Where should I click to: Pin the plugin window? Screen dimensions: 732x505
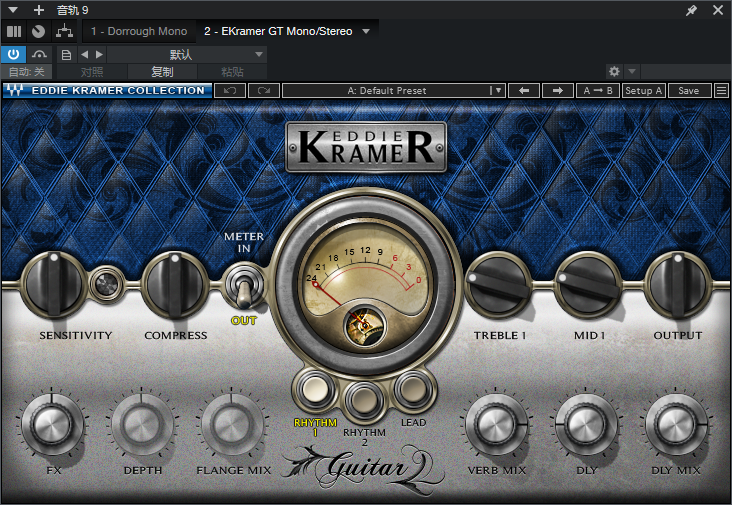pyautogui.click(x=691, y=10)
